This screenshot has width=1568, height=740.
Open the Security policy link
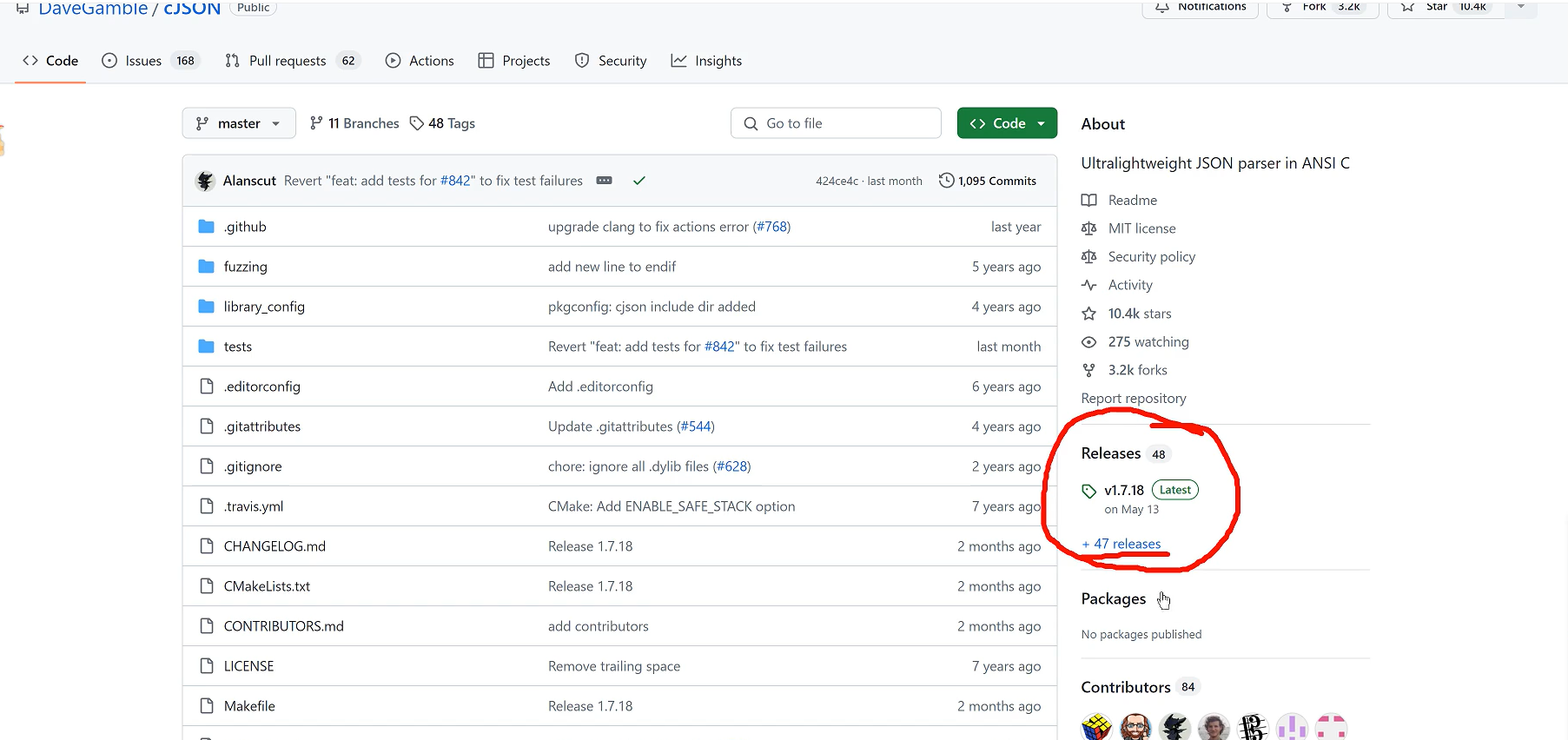[x=1138, y=257]
